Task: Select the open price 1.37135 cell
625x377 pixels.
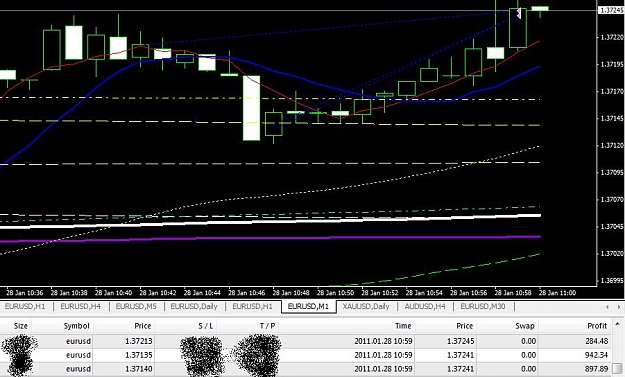Action: pyautogui.click(x=138, y=355)
